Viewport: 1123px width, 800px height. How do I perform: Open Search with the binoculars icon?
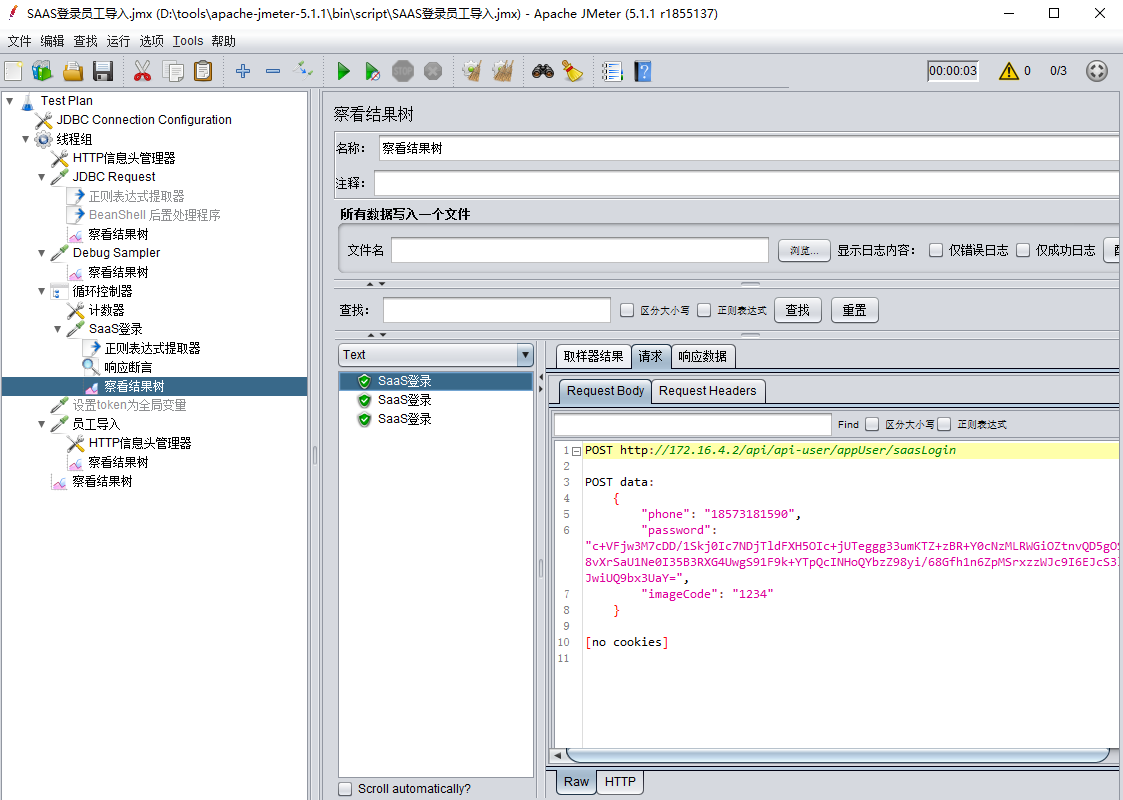pyautogui.click(x=543, y=71)
